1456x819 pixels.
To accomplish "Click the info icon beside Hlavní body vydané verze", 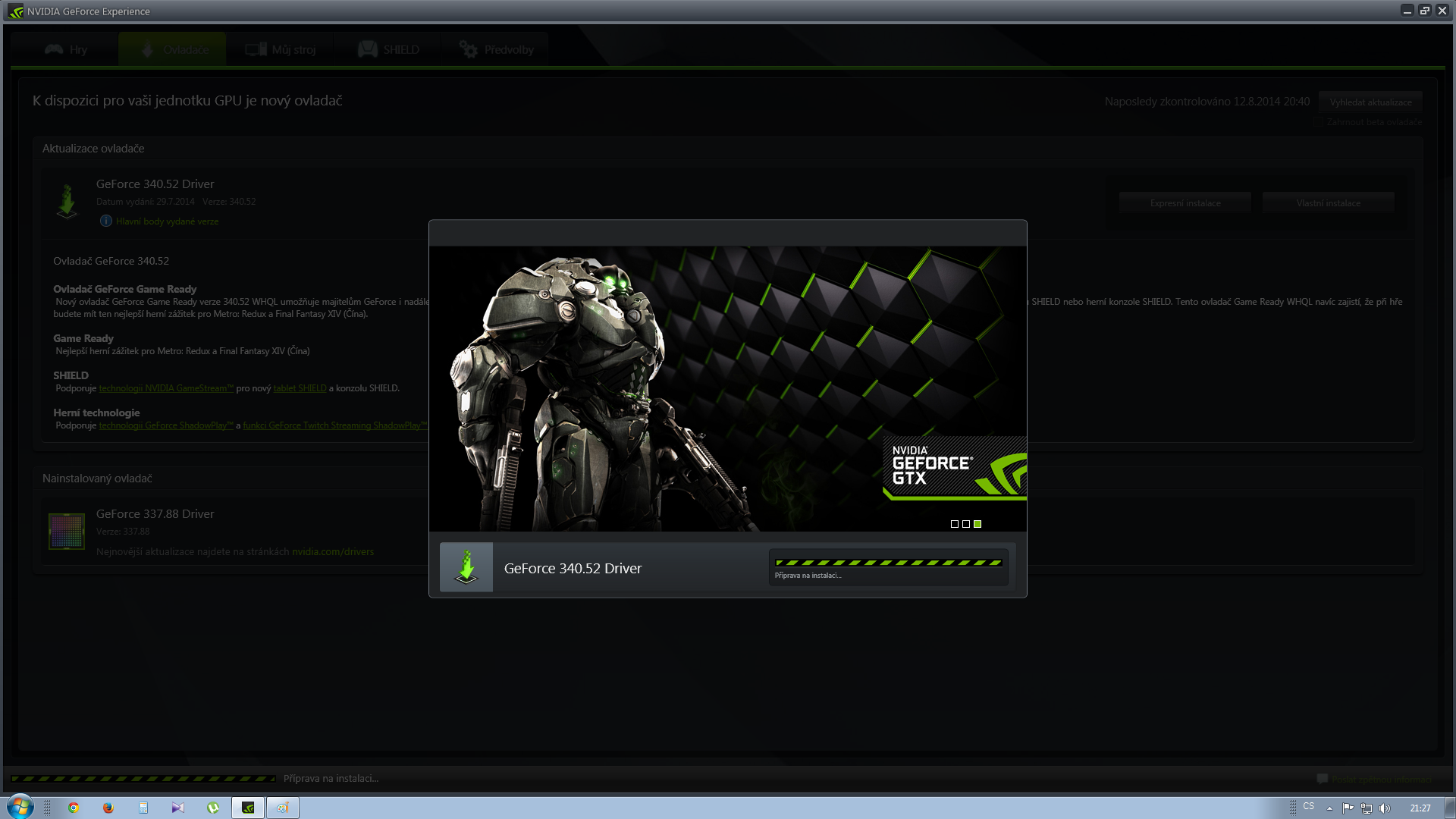I will click(x=106, y=221).
